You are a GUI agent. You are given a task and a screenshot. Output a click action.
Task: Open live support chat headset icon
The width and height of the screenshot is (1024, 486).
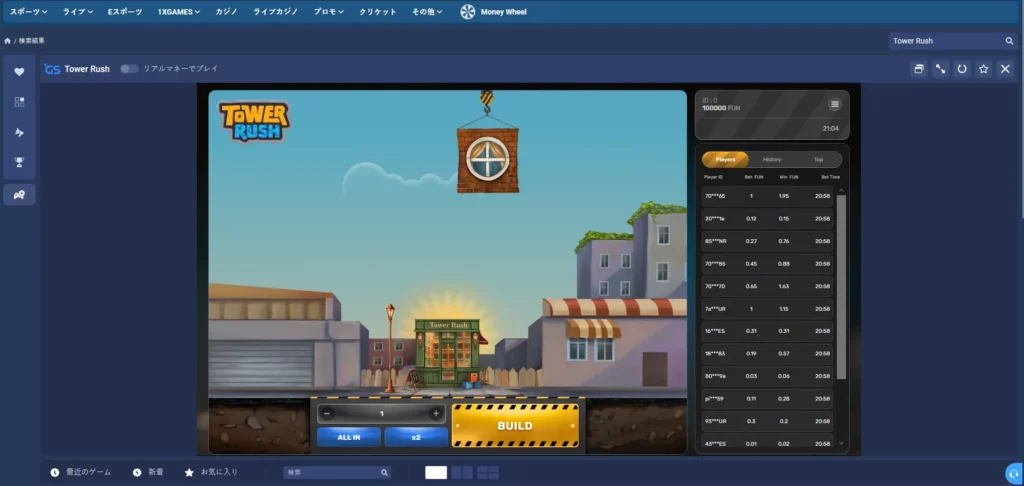click(x=1014, y=472)
